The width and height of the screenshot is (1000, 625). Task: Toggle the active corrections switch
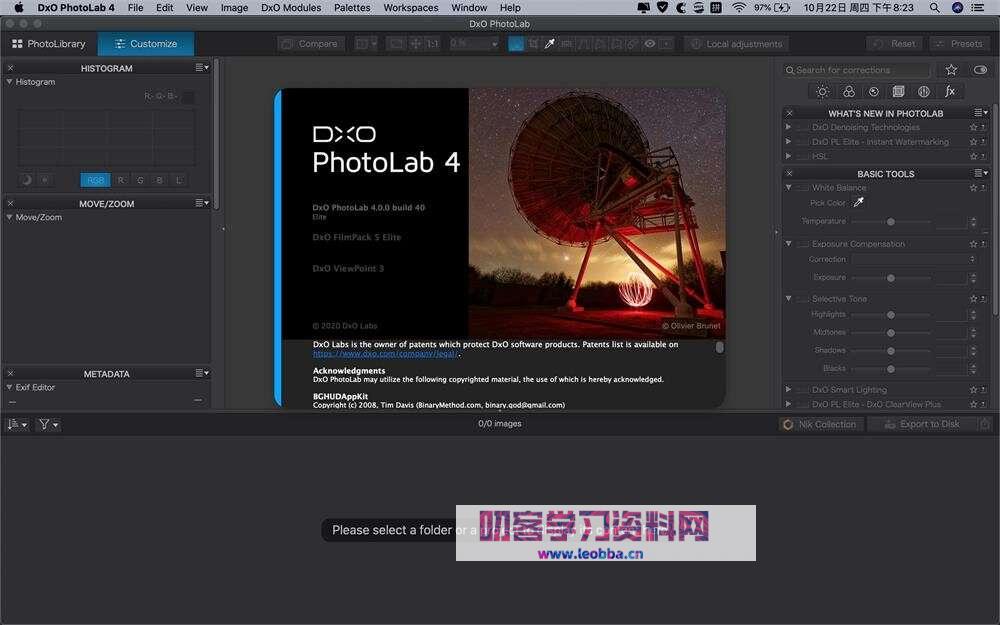[x=981, y=69]
